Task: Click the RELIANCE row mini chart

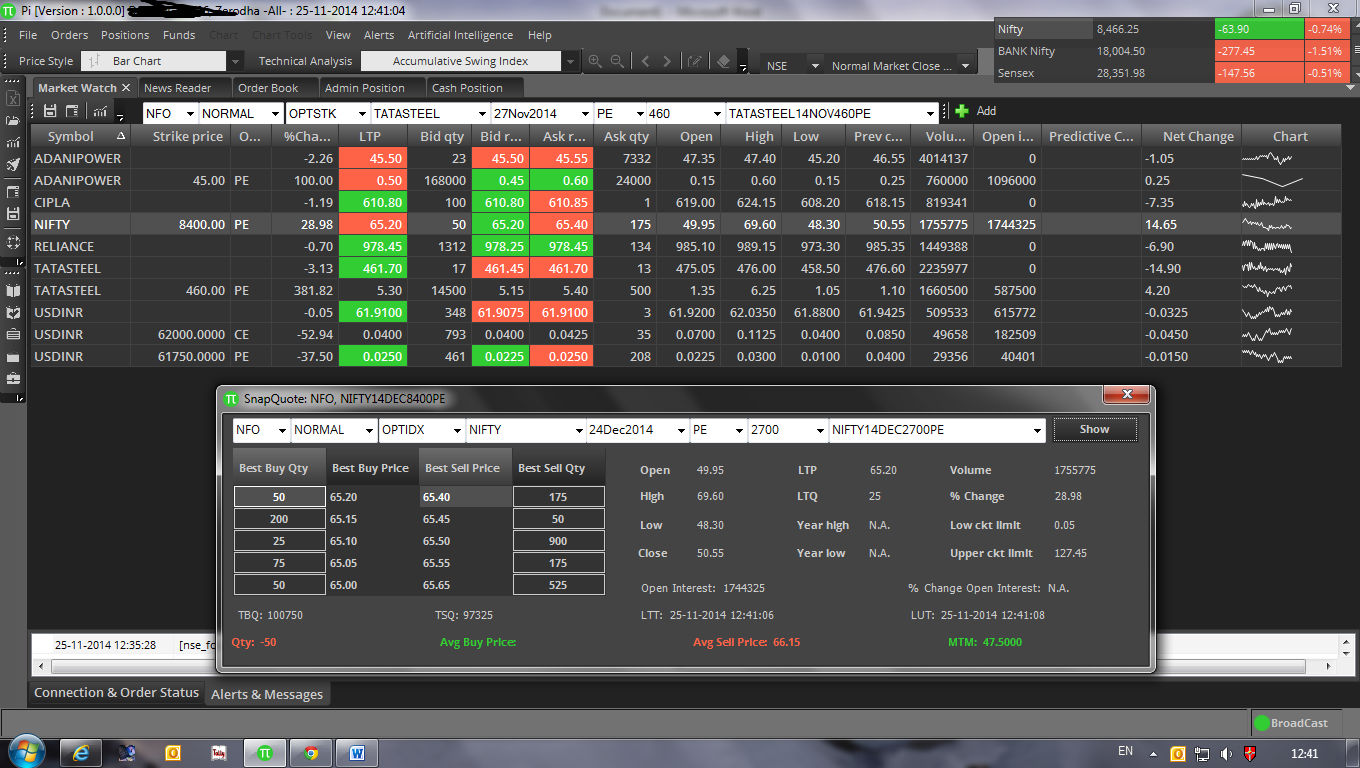Action: [x=1268, y=246]
